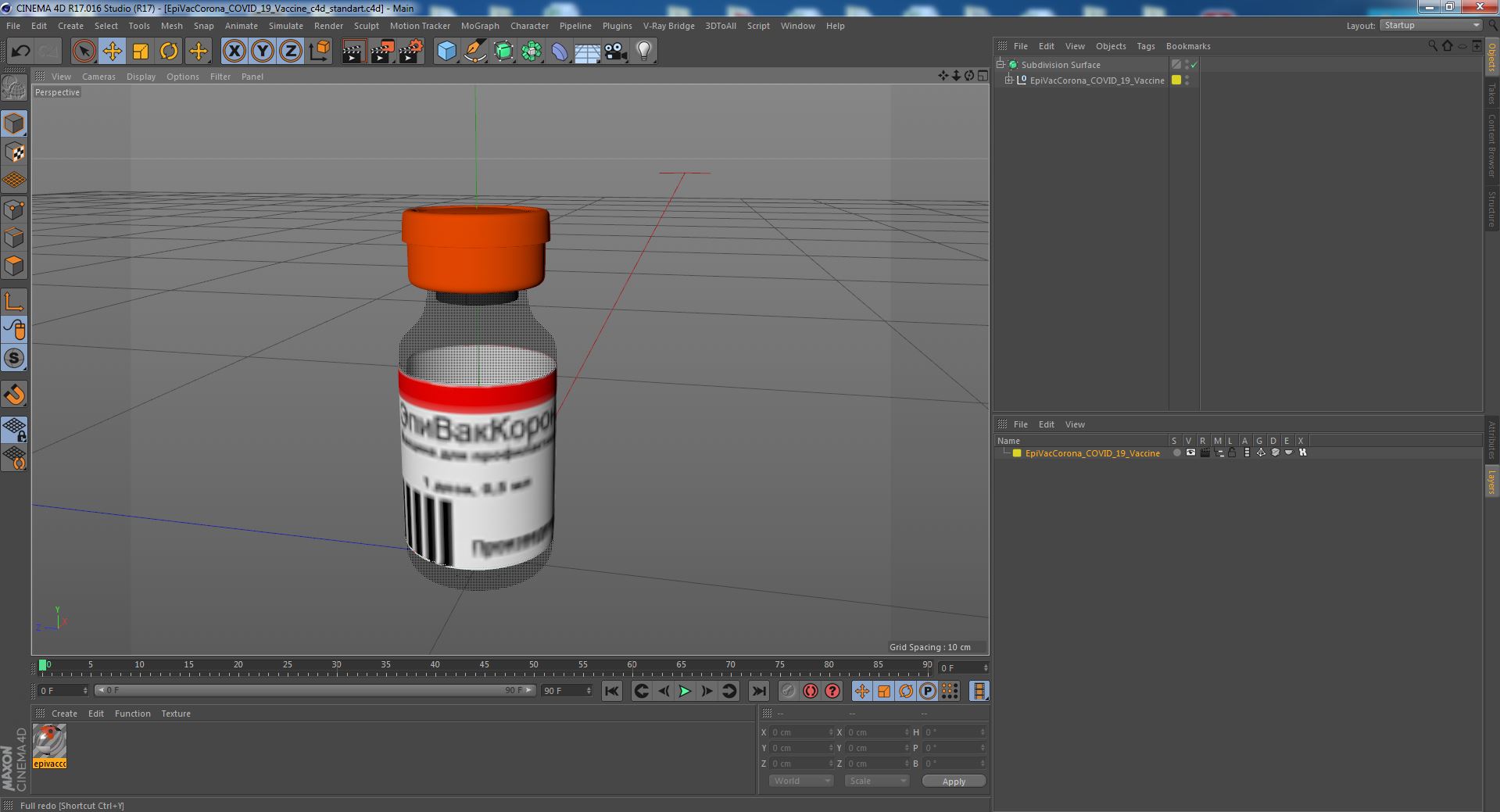Select the Move tool

click(x=112, y=52)
